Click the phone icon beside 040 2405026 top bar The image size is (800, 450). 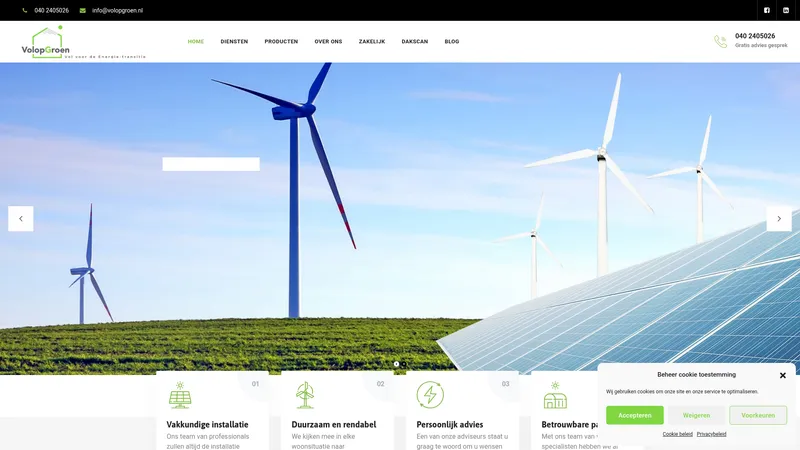coord(24,10)
